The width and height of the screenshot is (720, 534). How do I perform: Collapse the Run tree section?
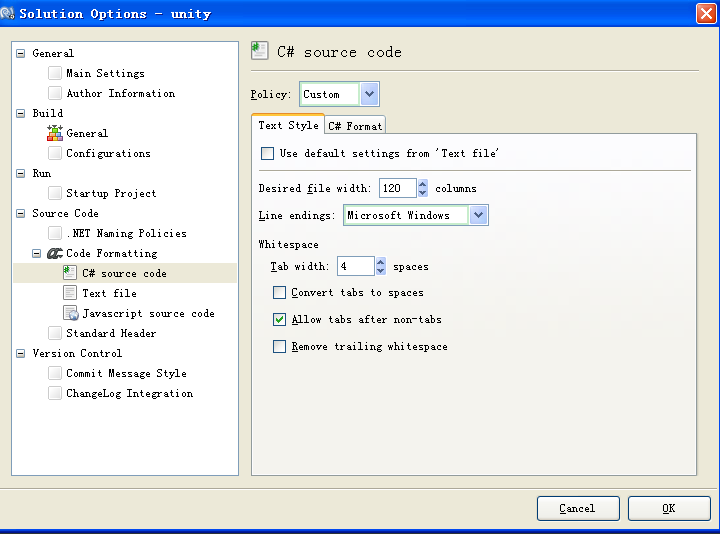pos(21,173)
